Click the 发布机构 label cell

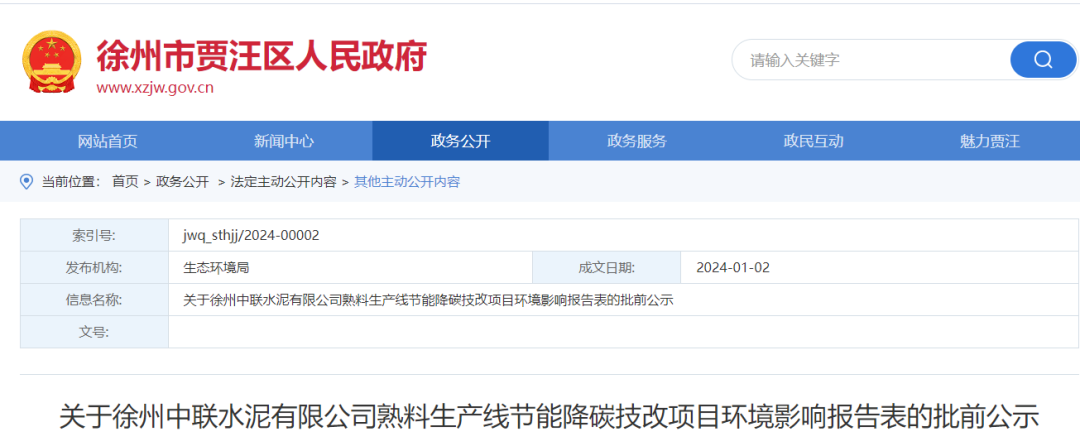(x=94, y=268)
